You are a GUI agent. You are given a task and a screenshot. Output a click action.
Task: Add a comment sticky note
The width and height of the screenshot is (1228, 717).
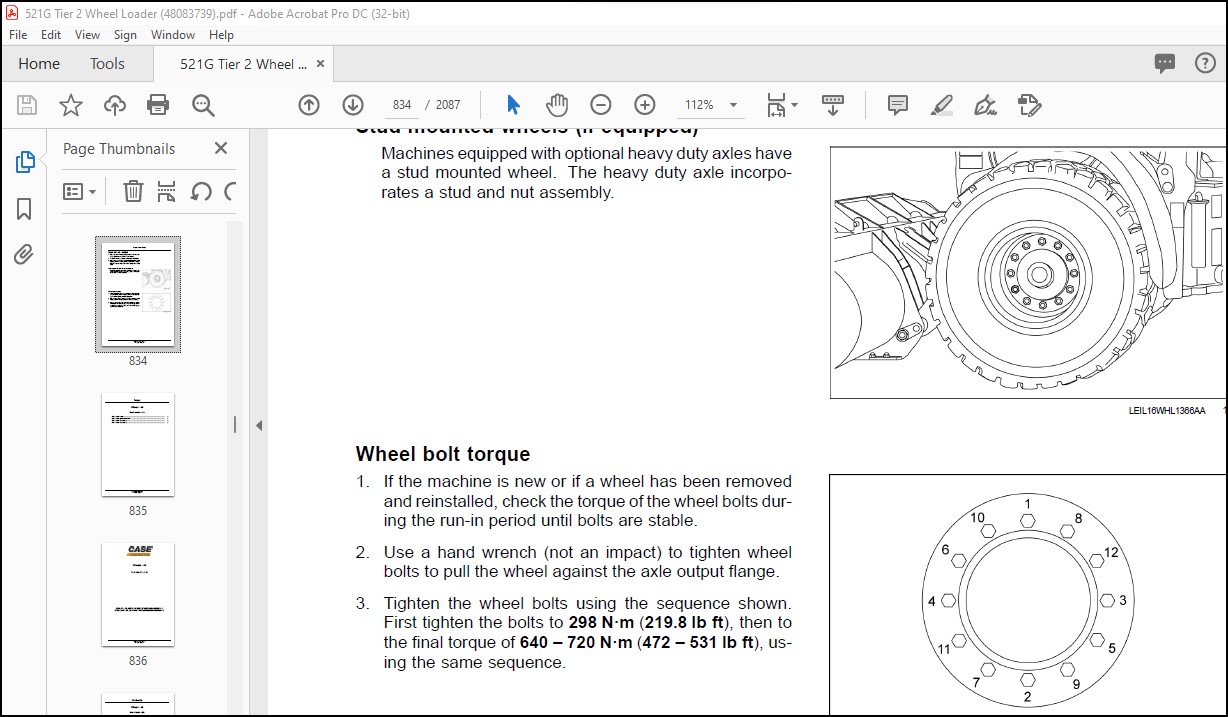click(898, 105)
